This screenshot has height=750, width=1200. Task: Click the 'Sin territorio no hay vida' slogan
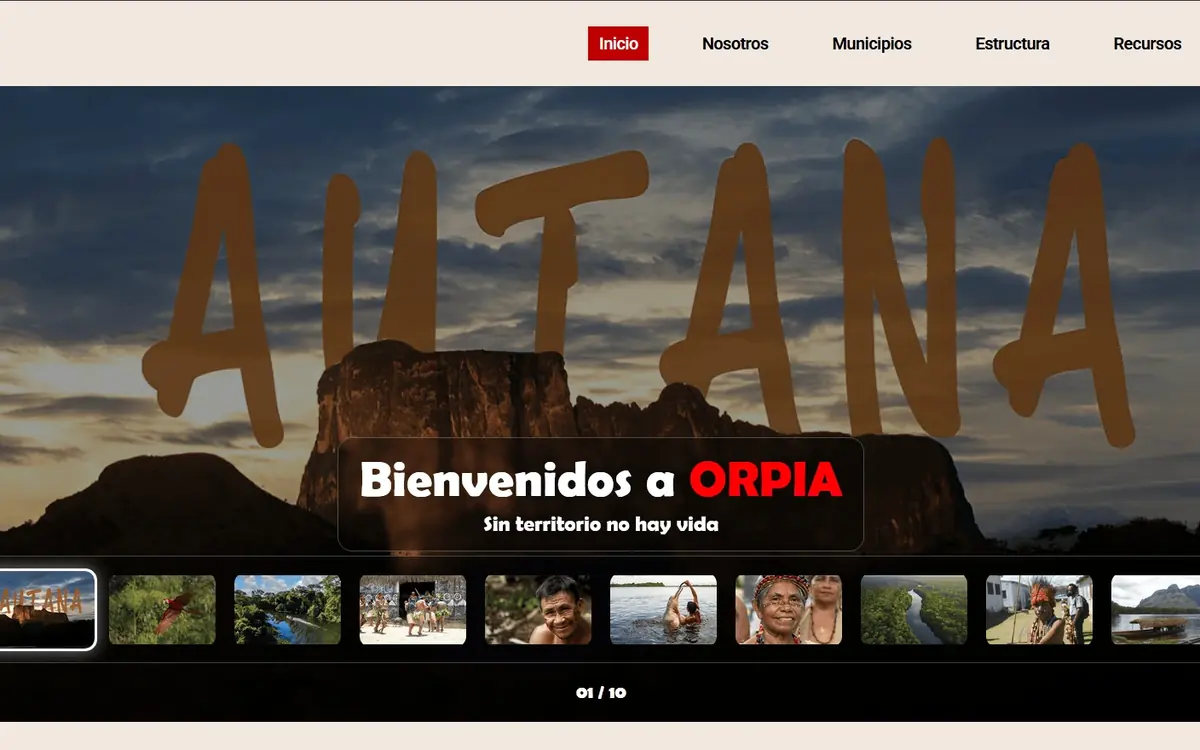coord(601,524)
